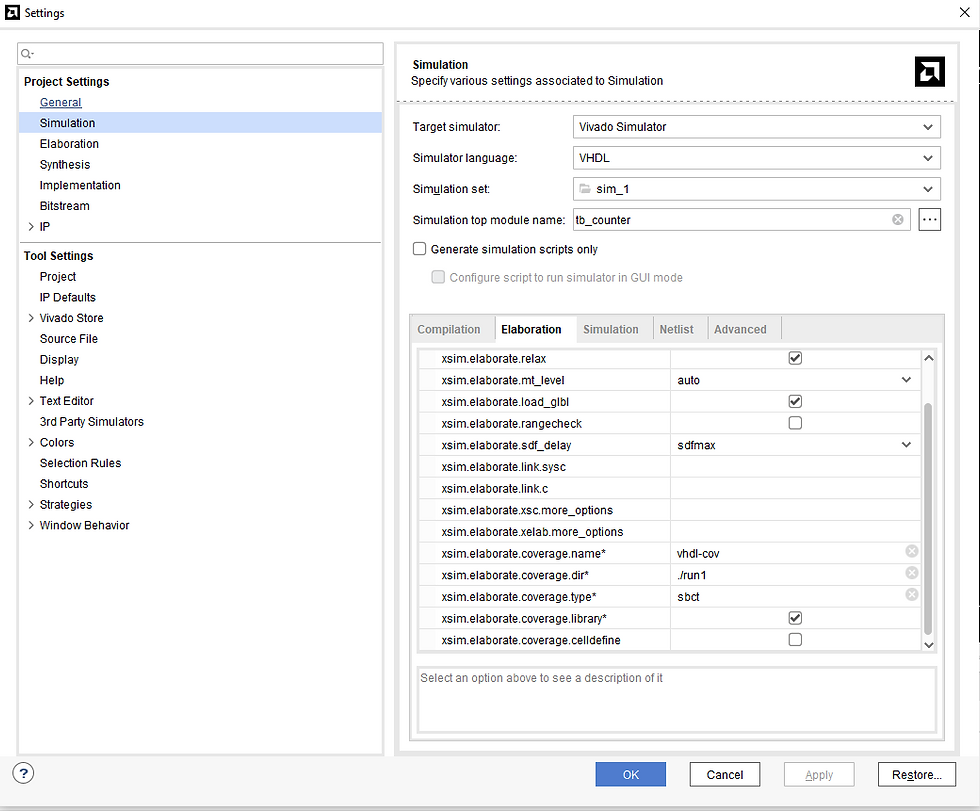Select the Elaboration tab
Viewport: 980px width, 811px height.
tap(531, 329)
